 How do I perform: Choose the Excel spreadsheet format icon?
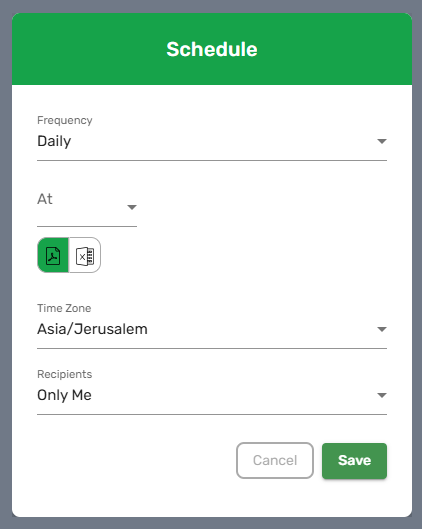pyautogui.click(x=85, y=255)
